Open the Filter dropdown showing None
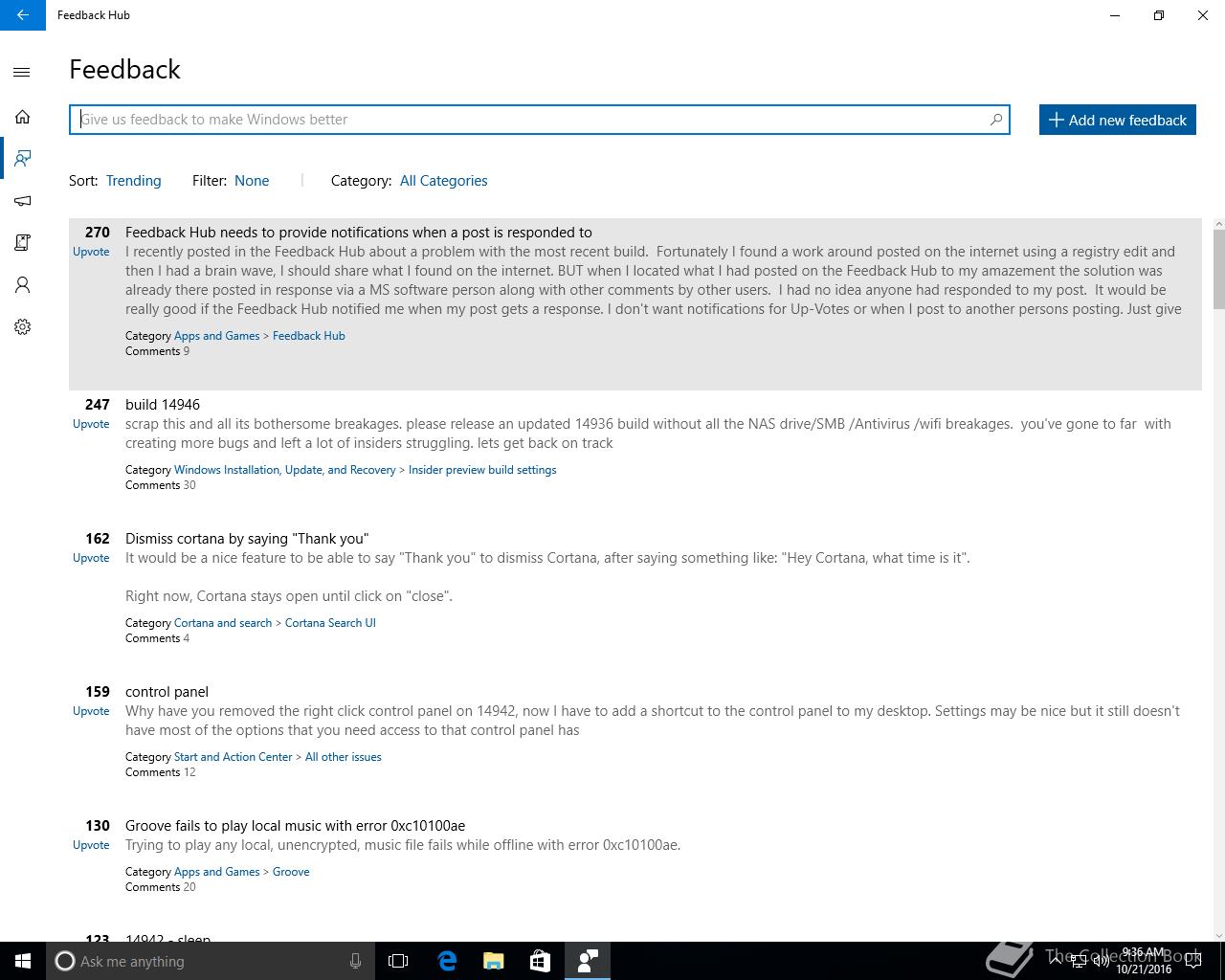Viewport: 1225px width, 980px height. click(x=252, y=181)
